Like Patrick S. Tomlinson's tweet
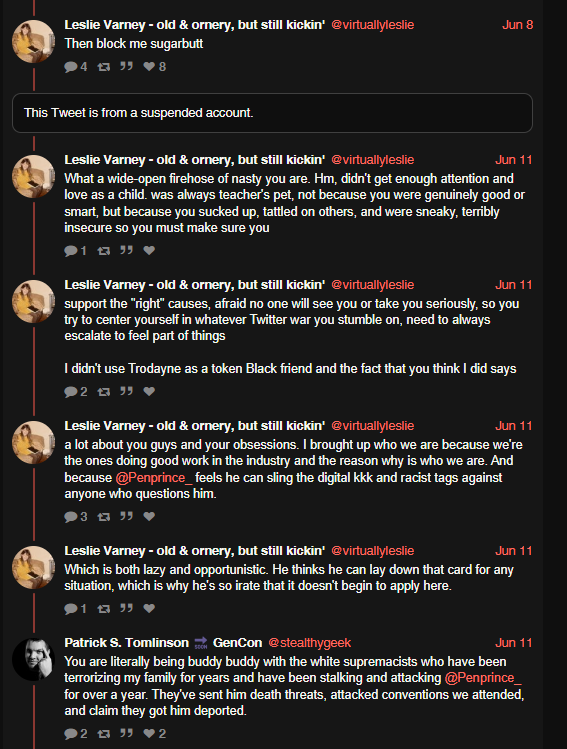This screenshot has width=567, height=749. pos(150,733)
